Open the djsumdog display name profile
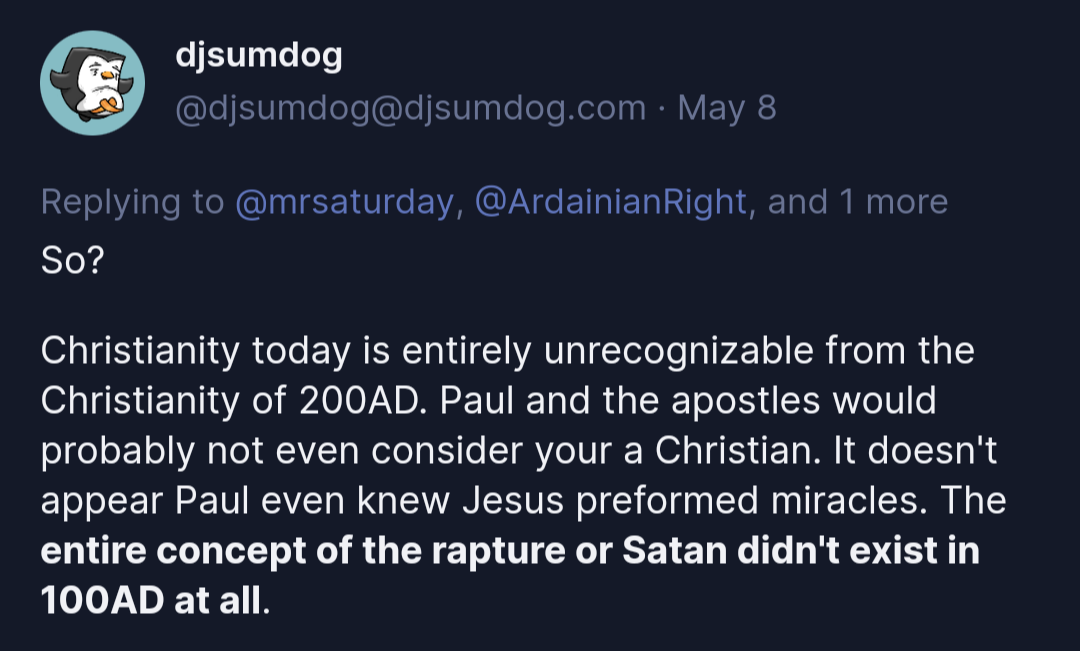Viewport: 1080px width, 651px height. 258,57
